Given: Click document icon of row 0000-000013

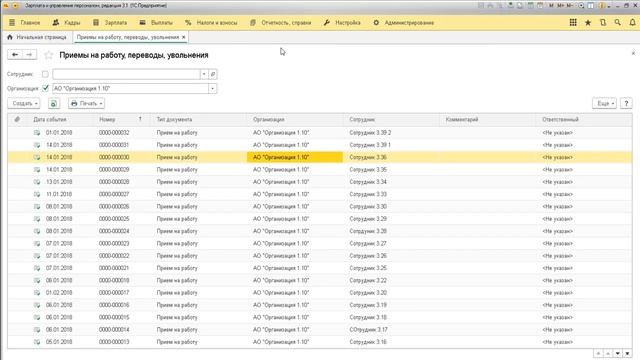Looking at the screenshot, I should tap(37, 342).
